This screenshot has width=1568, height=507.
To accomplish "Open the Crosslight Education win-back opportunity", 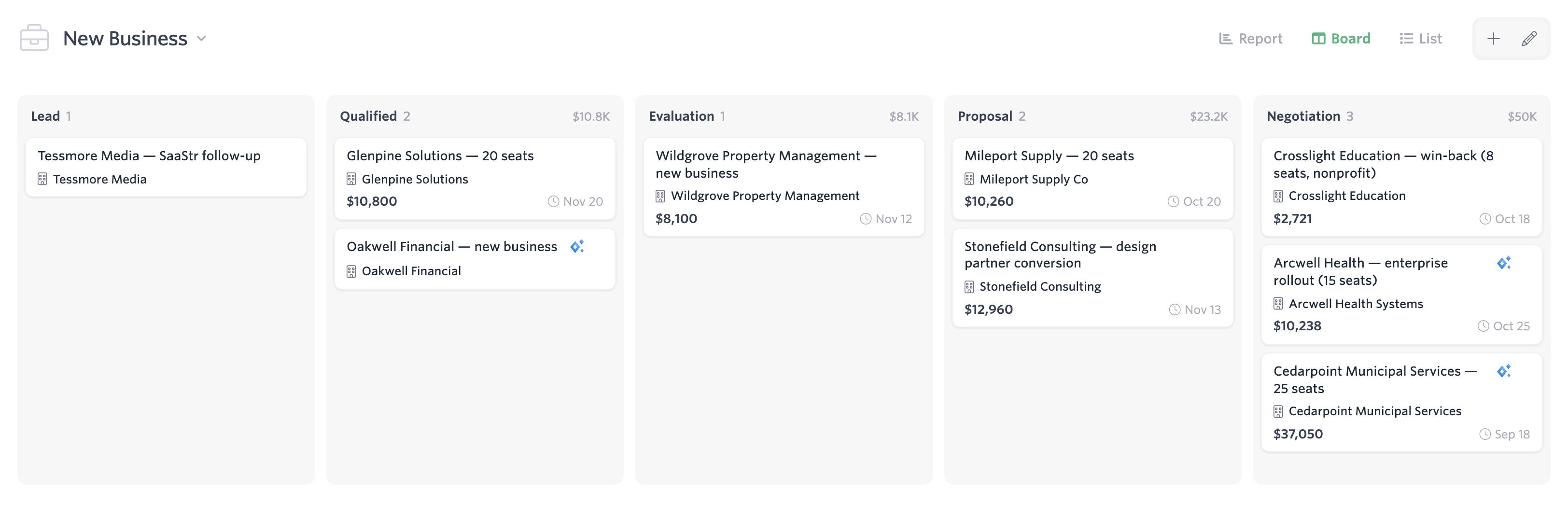I will tap(1402, 187).
